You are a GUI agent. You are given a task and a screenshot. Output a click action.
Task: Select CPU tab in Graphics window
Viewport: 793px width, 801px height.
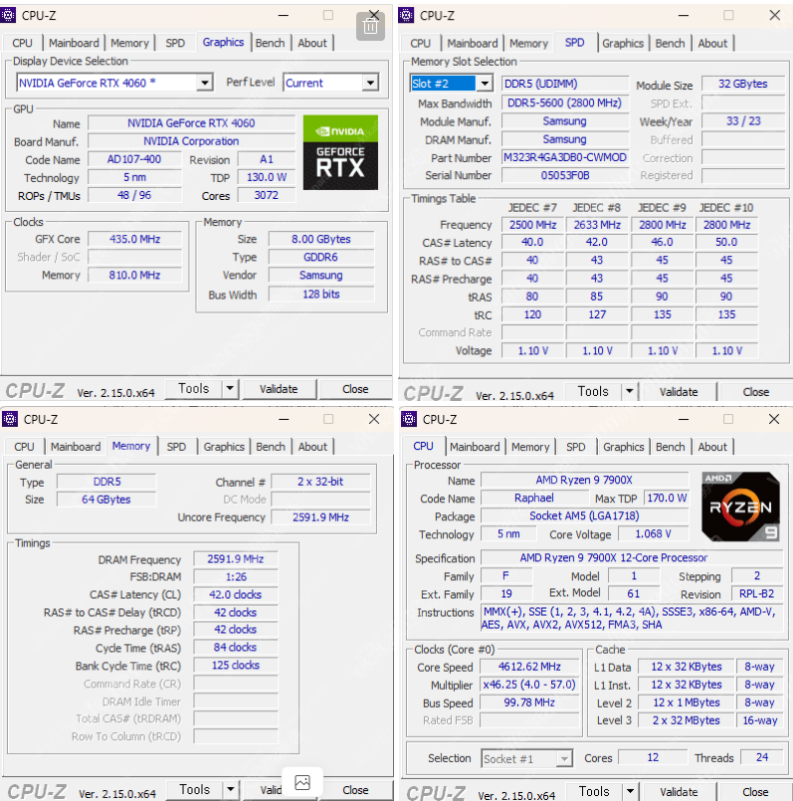[x=22, y=43]
